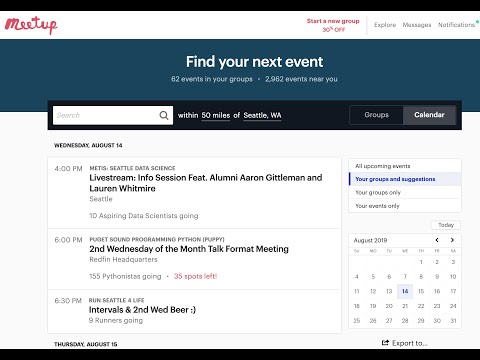Screen dimensions: 480x360
Task: Click the '6:30 PM' event time
Action: (68, 301)
